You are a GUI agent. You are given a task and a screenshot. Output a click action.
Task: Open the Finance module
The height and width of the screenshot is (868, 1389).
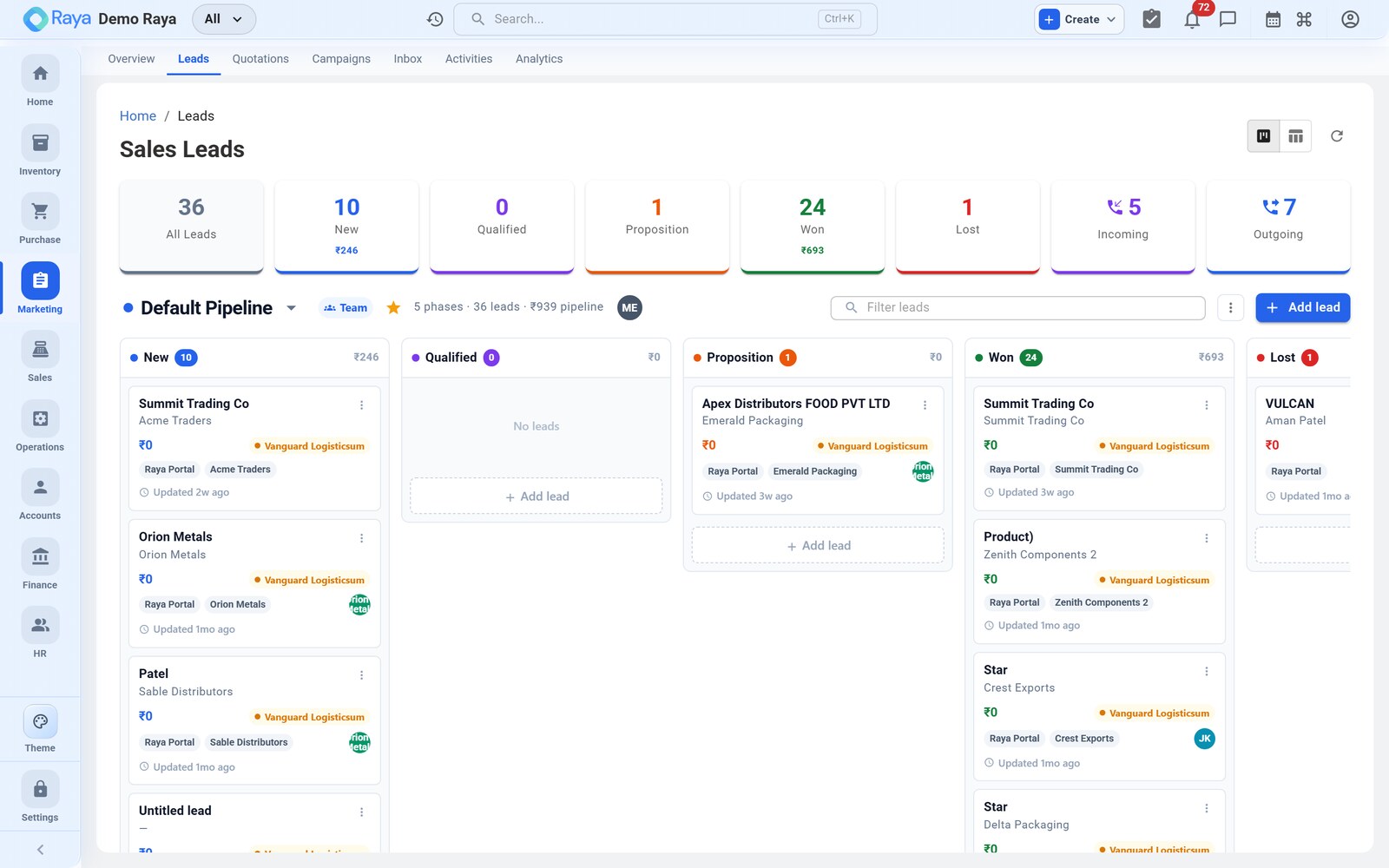tap(40, 565)
